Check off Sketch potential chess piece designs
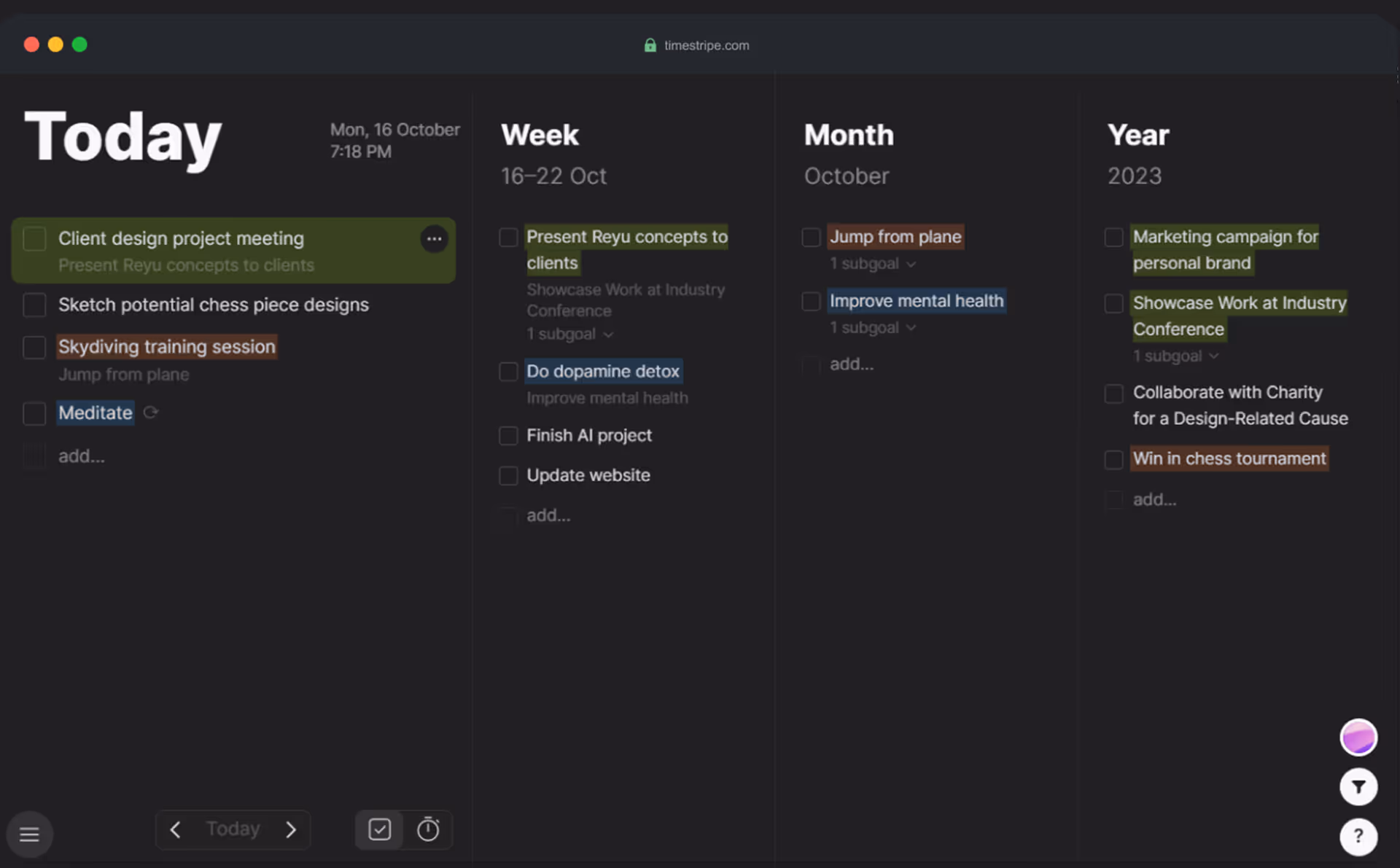 34,305
